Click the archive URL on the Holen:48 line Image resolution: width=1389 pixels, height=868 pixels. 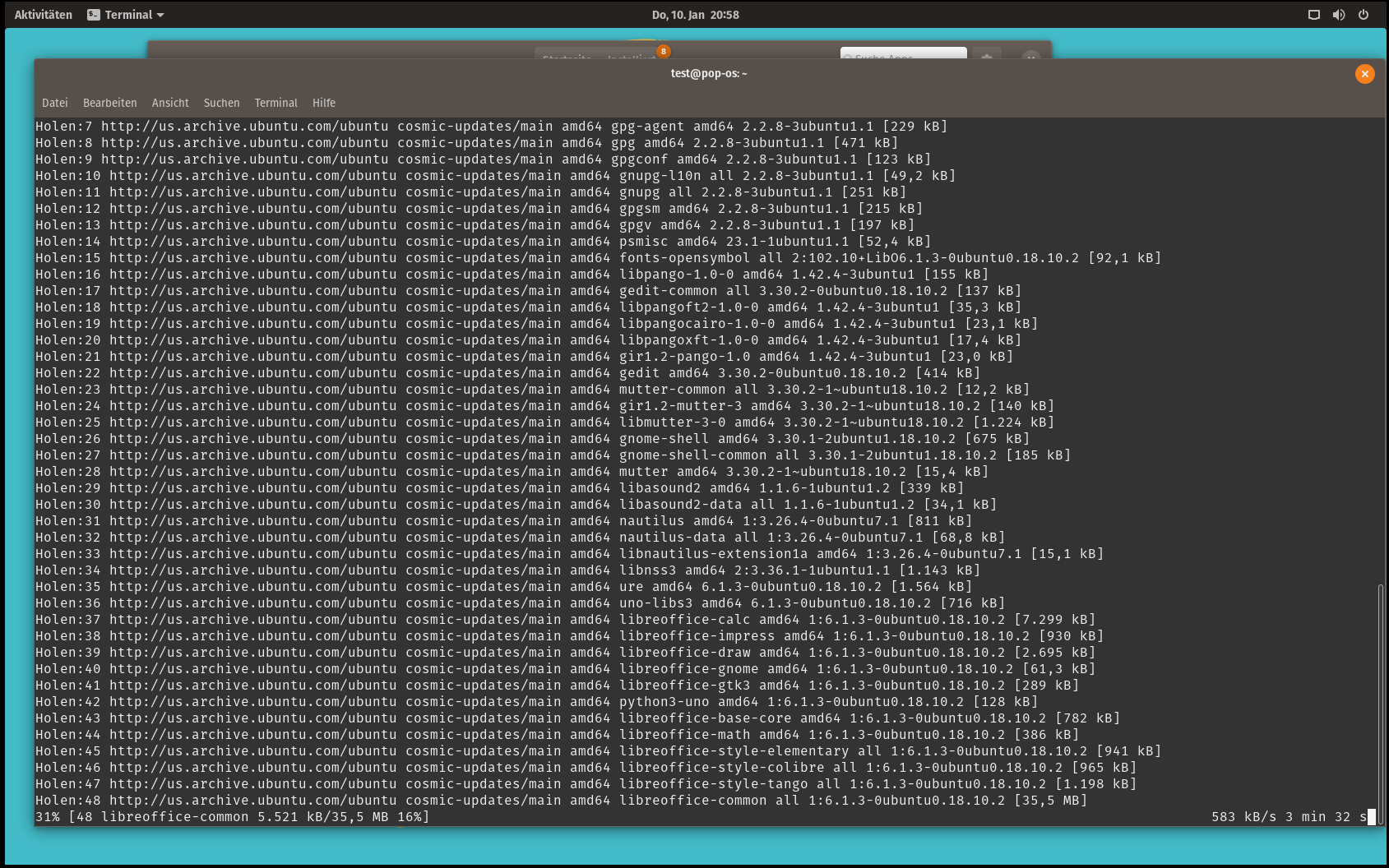(x=252, y=801)
